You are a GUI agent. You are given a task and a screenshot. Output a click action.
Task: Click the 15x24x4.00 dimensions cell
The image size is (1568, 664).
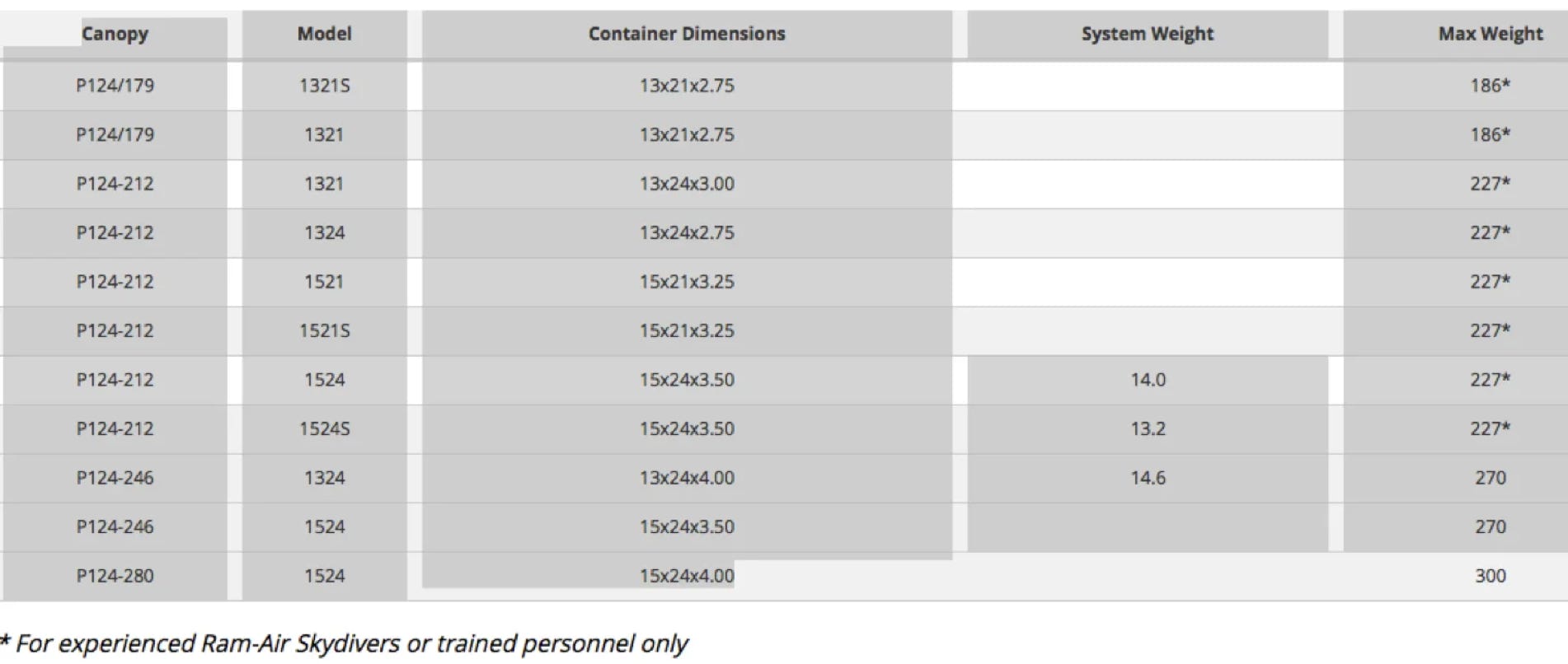[x=687, y=576]
